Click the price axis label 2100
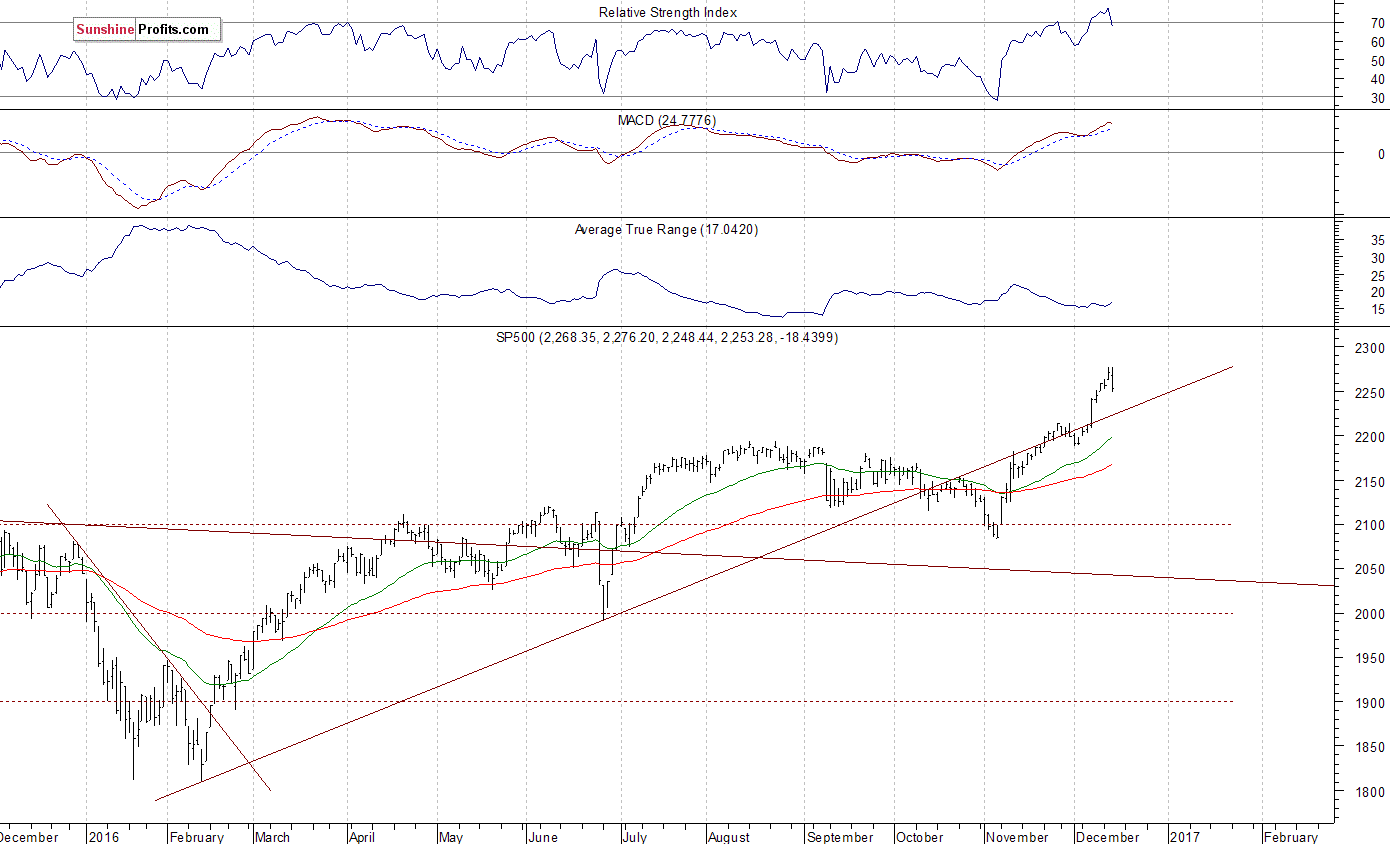This screenshot has height=844, width=1390. (x=1370, y=525)
